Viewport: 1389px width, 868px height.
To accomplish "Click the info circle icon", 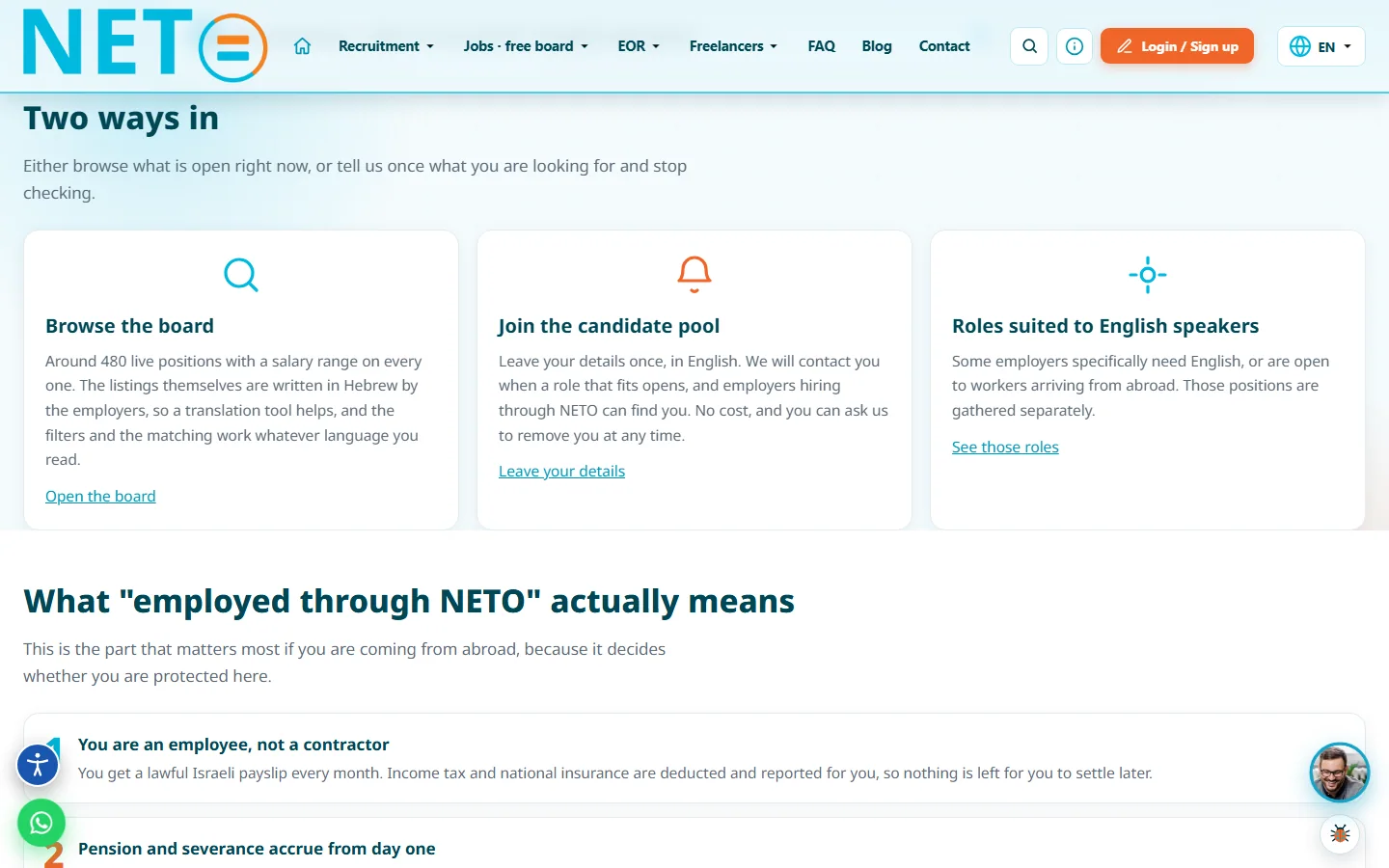I will [x=1075, y=46].
